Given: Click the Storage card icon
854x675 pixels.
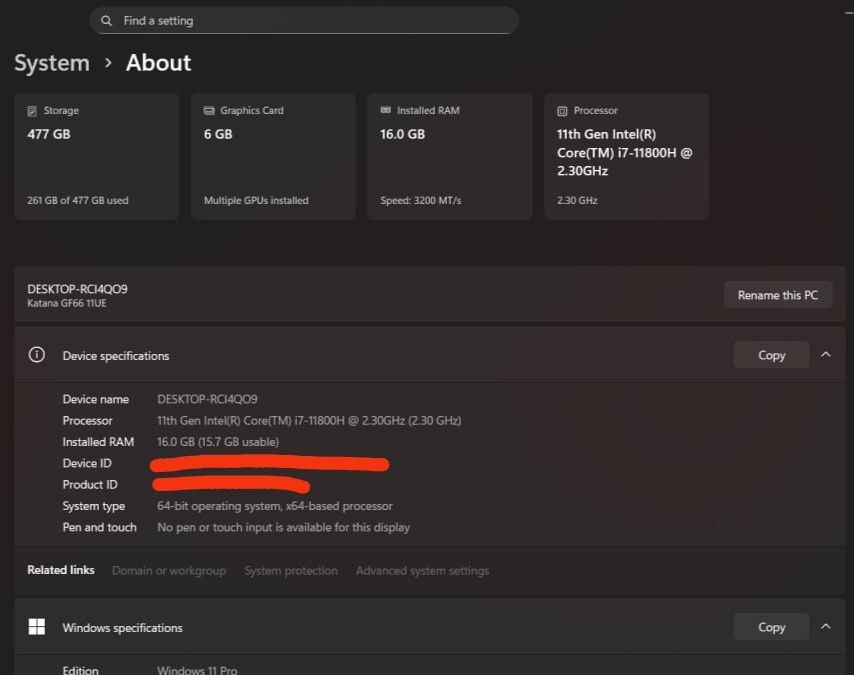Looking at the screenshot, I should (32, 111).
